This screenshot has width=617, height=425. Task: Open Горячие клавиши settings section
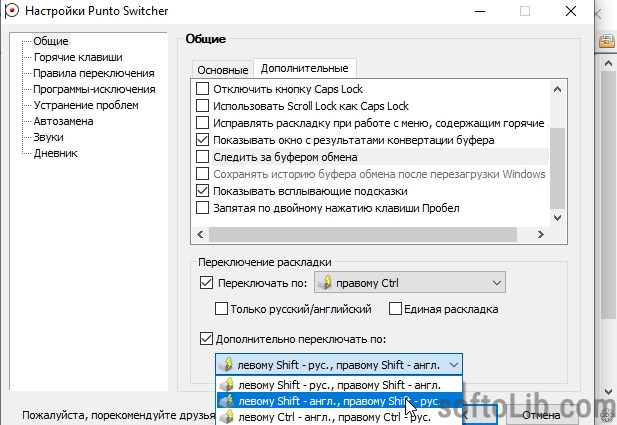point(78,57)
